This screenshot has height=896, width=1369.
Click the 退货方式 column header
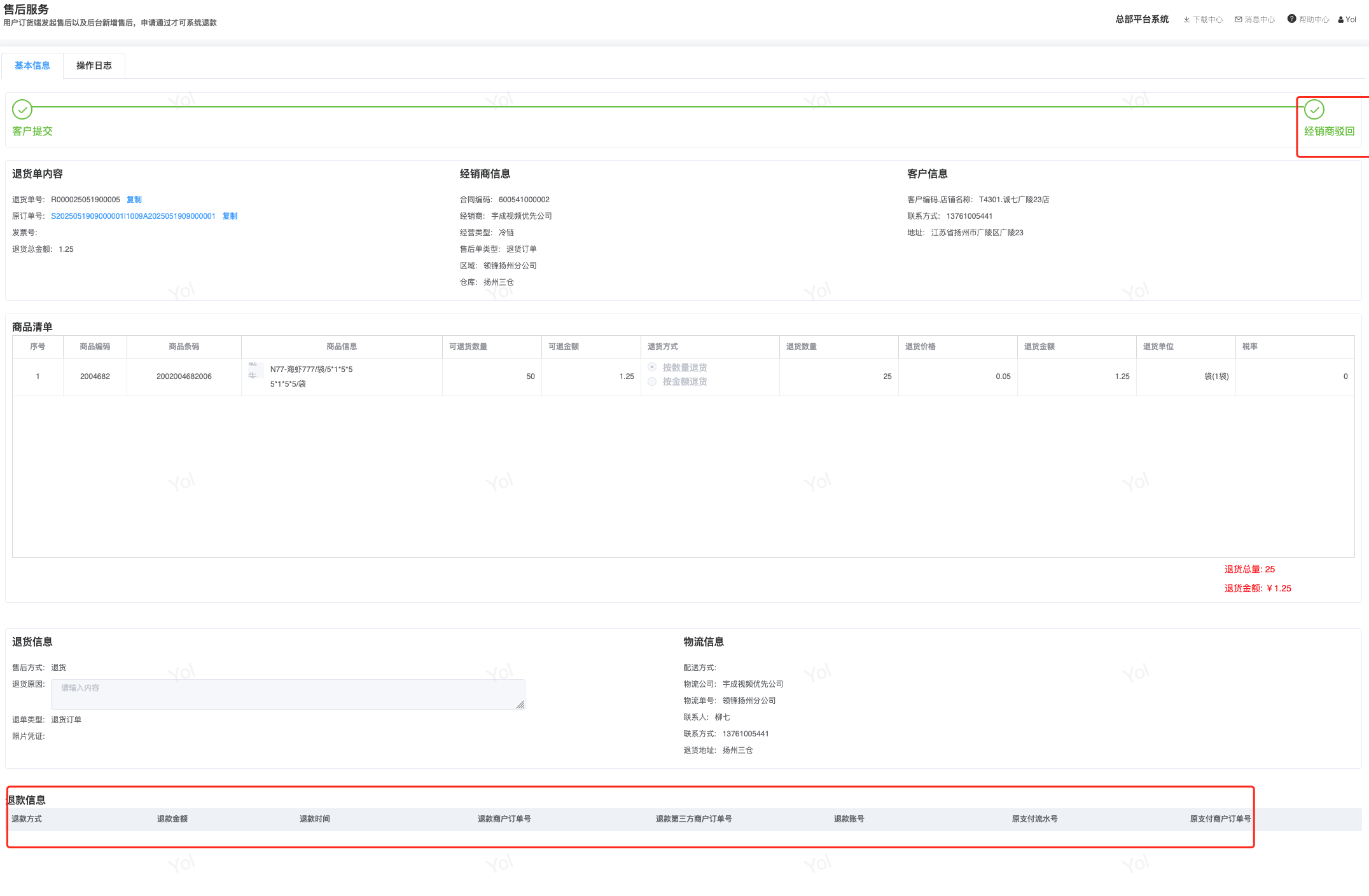[662, 347]
